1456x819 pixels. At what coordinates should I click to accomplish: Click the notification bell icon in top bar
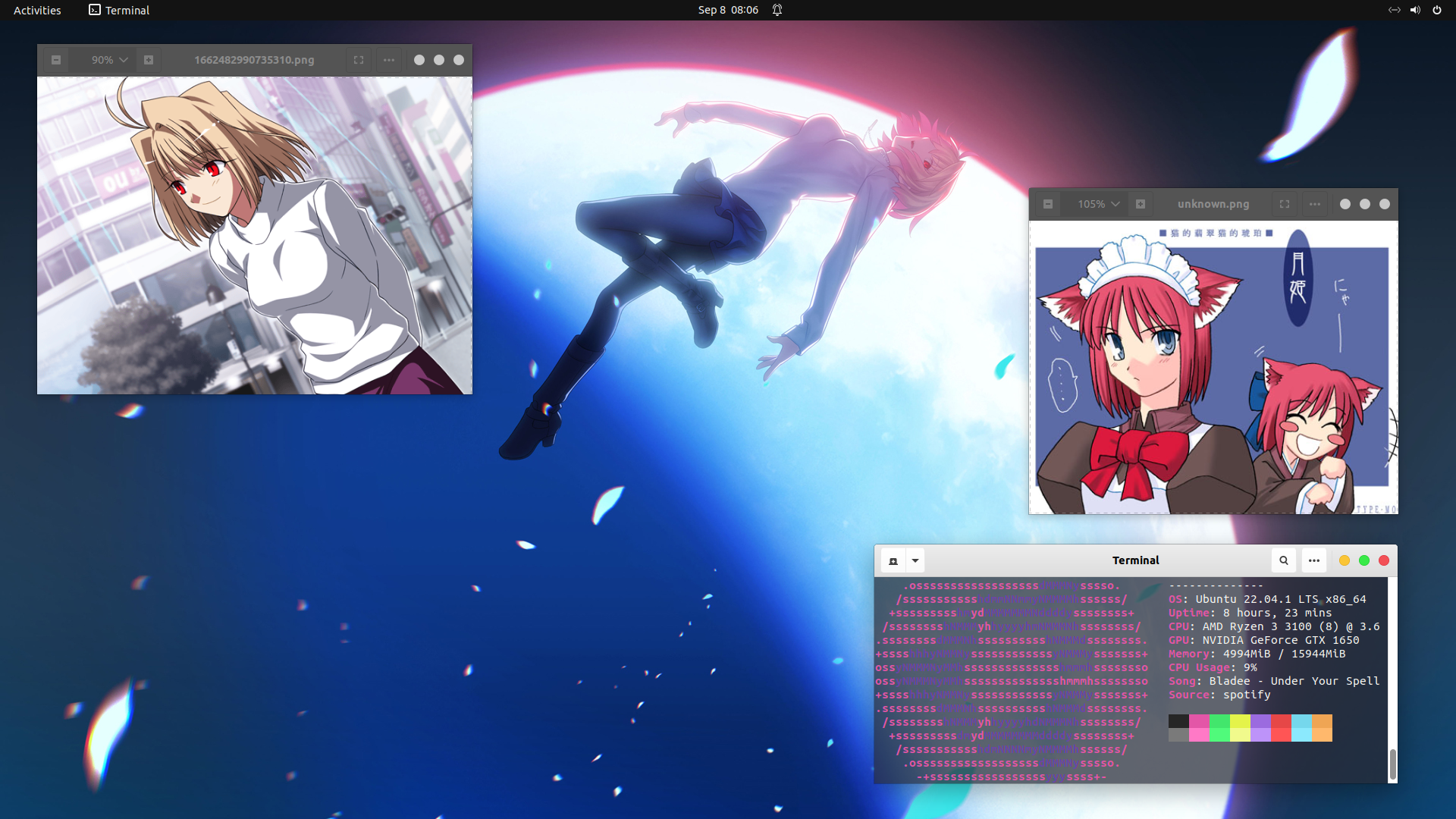[777, 10]
